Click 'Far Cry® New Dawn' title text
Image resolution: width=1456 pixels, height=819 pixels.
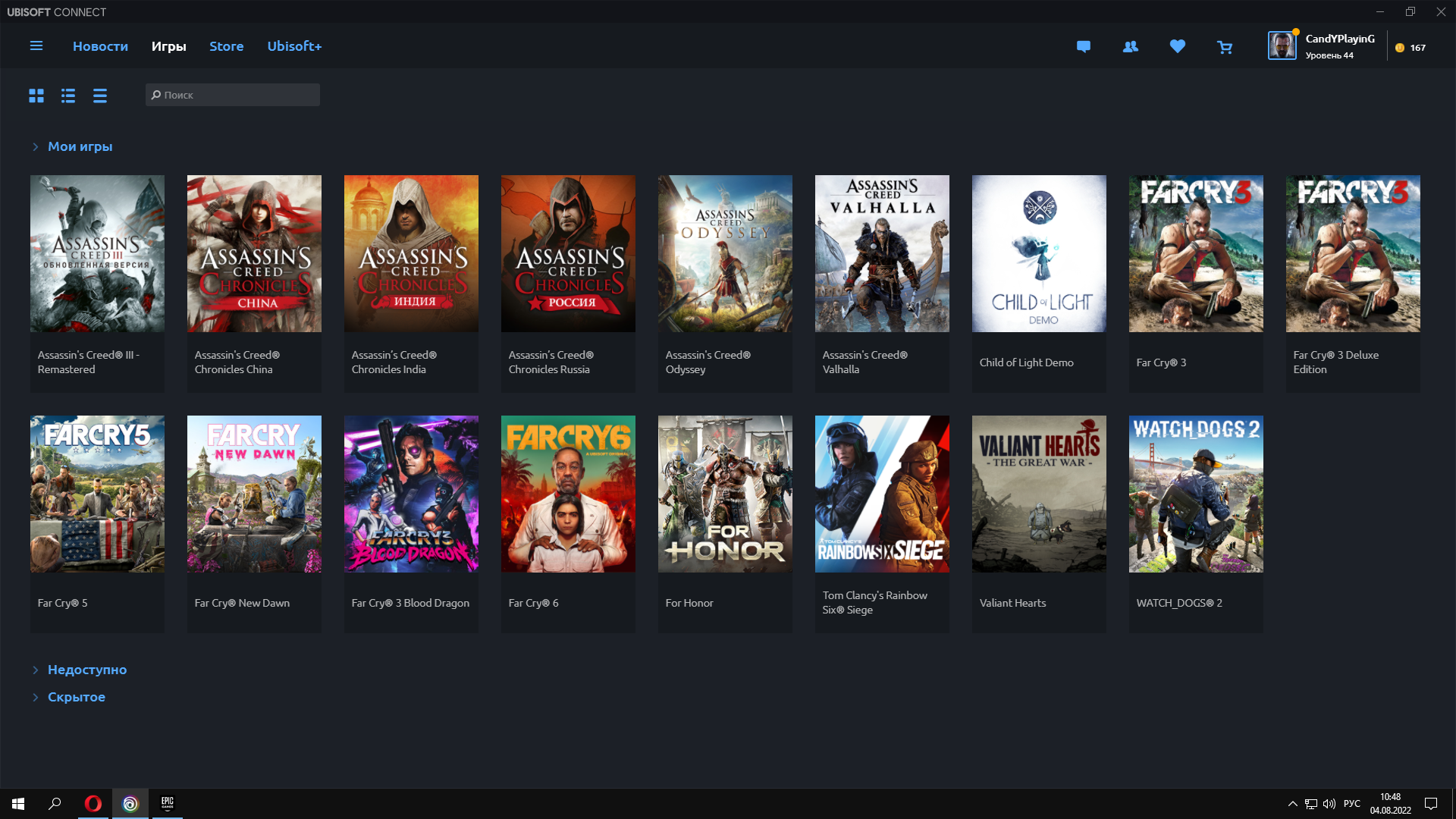pyautogui.click(x=242, y=604)
